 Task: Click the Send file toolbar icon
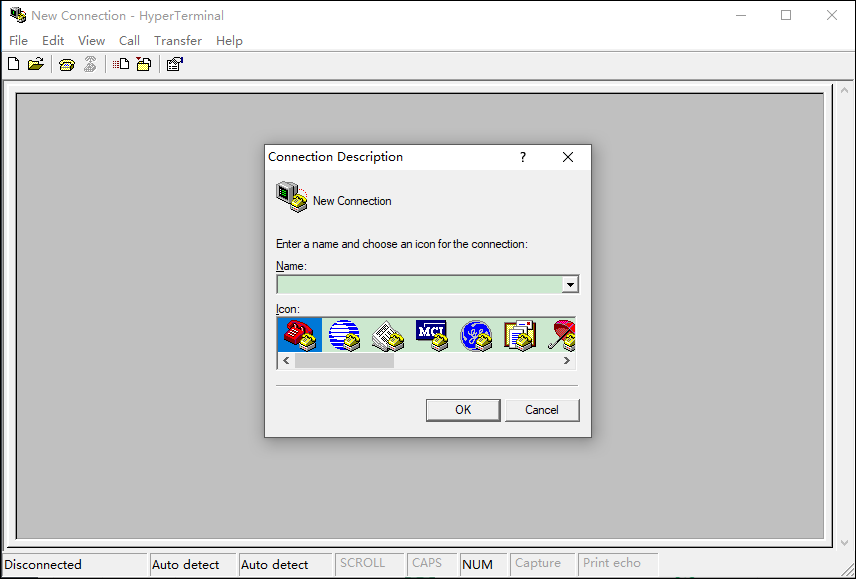point(121,65)
